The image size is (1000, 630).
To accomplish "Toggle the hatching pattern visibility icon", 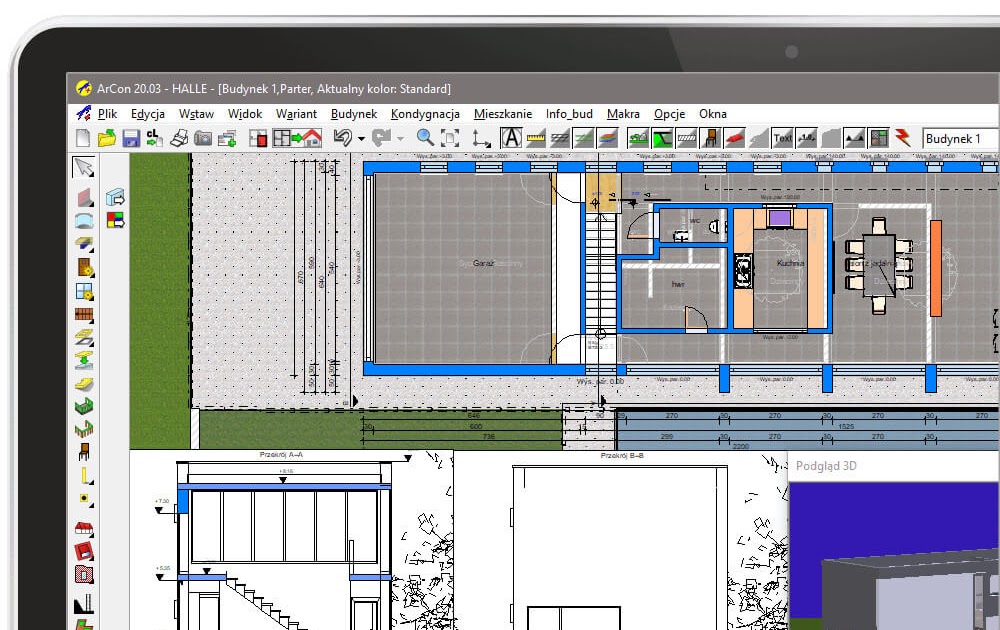I will [560, 138].
